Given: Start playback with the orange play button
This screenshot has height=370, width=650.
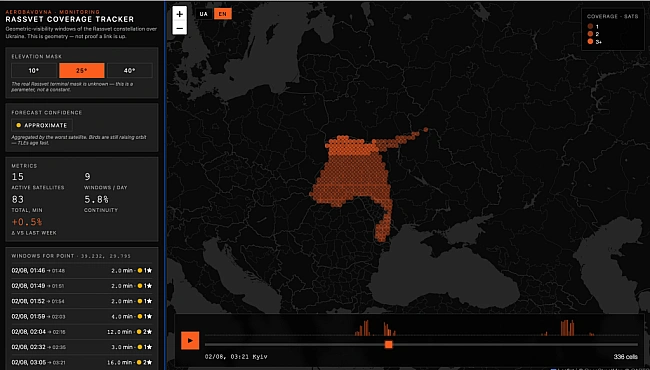Looking at the screenshot, I should tap(190, 341).
